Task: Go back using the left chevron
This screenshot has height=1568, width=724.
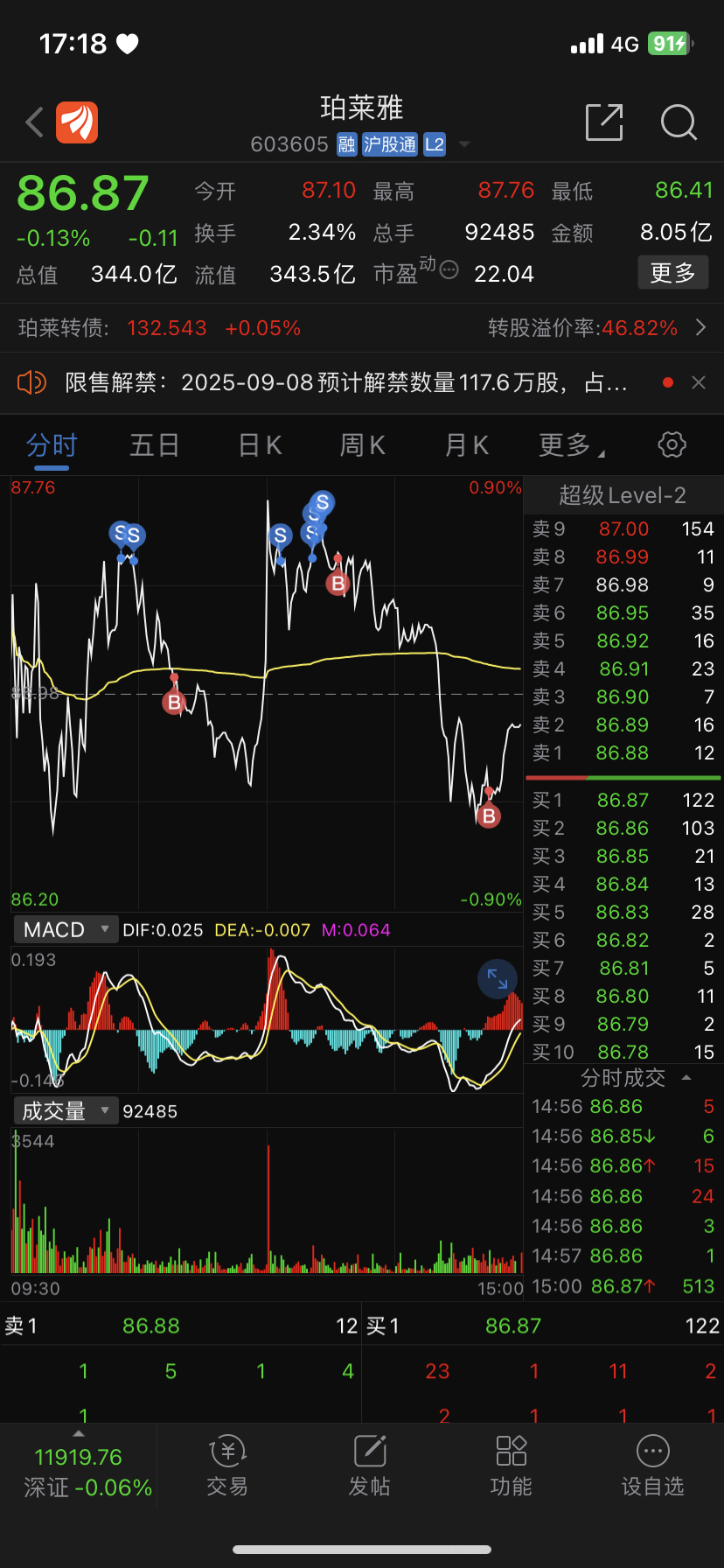Action: point(35,122)
